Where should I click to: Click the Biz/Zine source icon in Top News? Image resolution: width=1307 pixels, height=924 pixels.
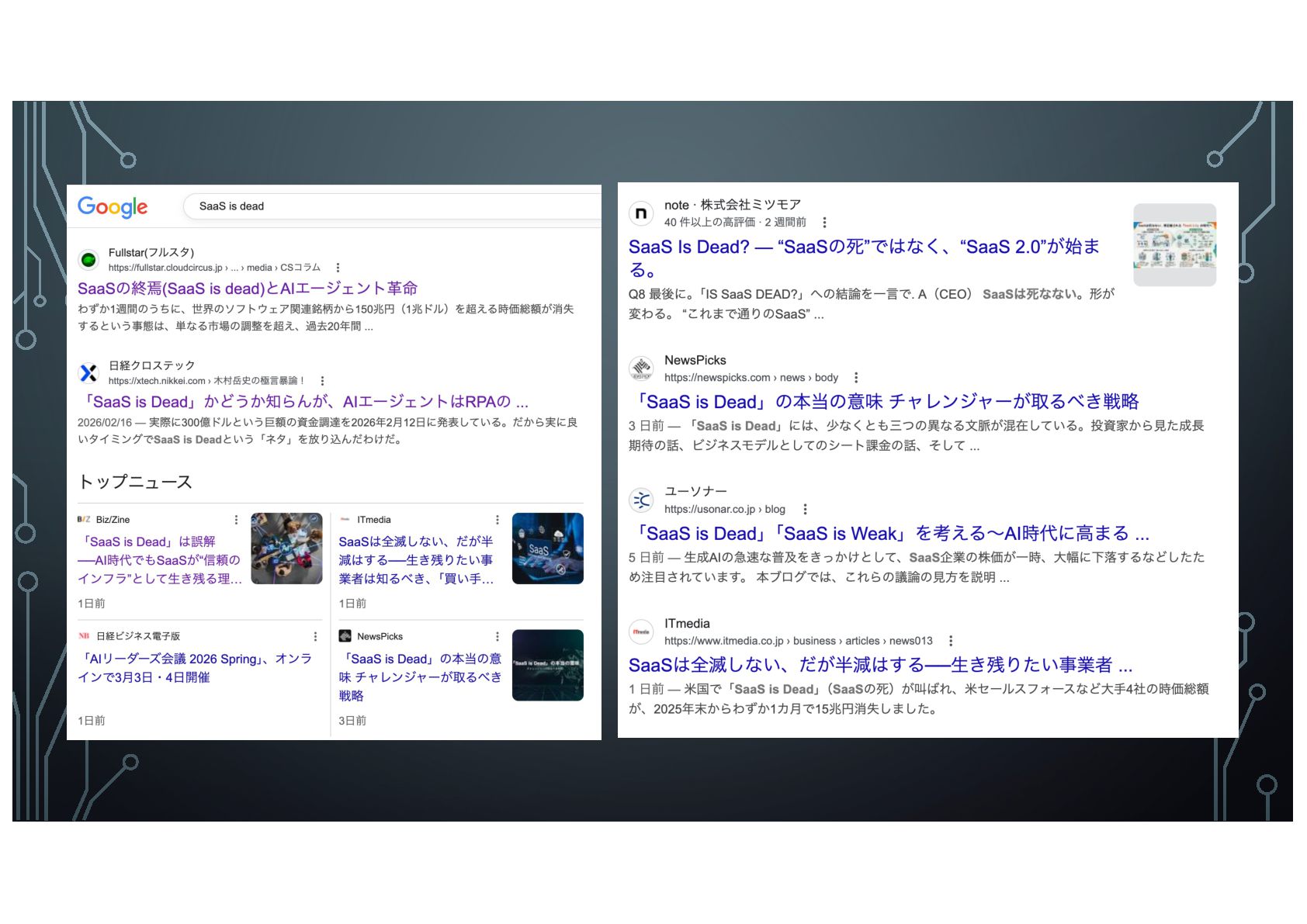pos(84,520)
